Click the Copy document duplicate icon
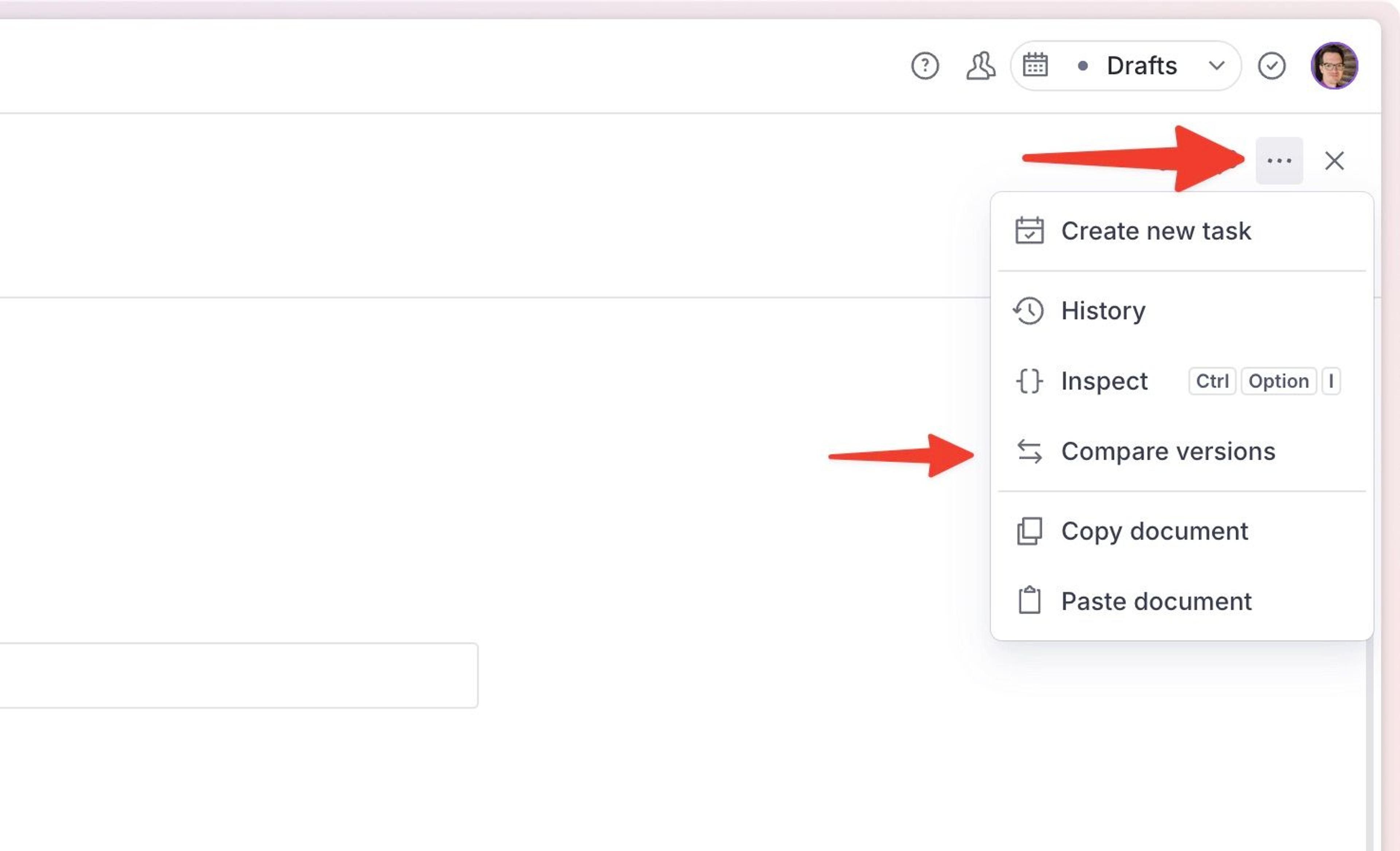The height and width of the screenshot is (851, 1400). point(1029,531)
